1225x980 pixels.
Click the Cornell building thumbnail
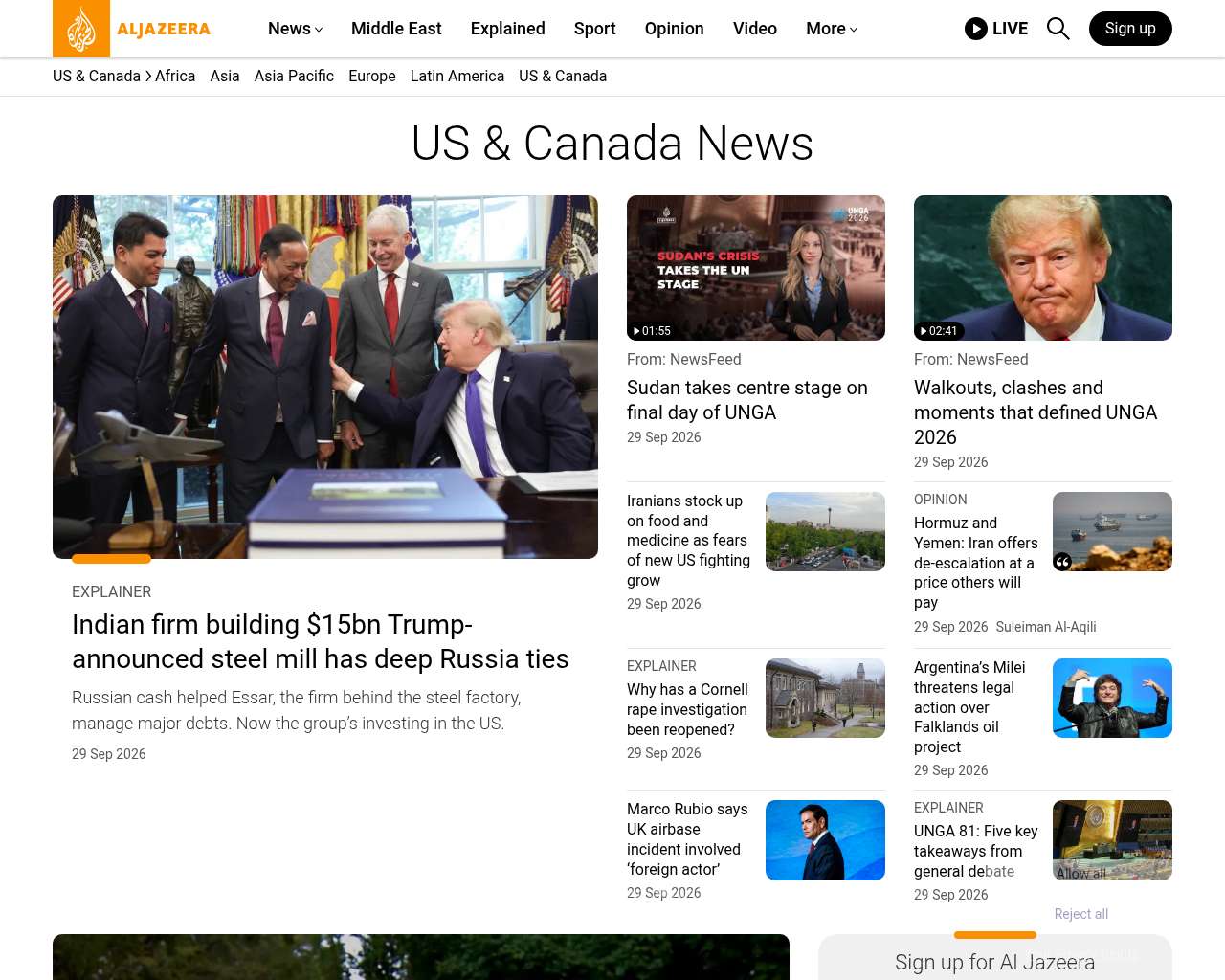[825, 699]
